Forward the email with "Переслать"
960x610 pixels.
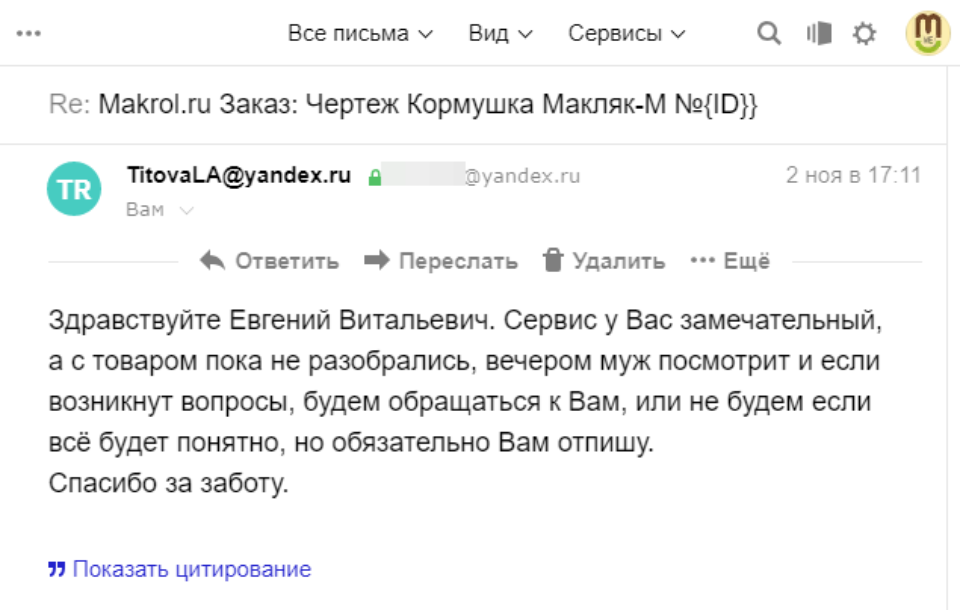coord(441,262)
